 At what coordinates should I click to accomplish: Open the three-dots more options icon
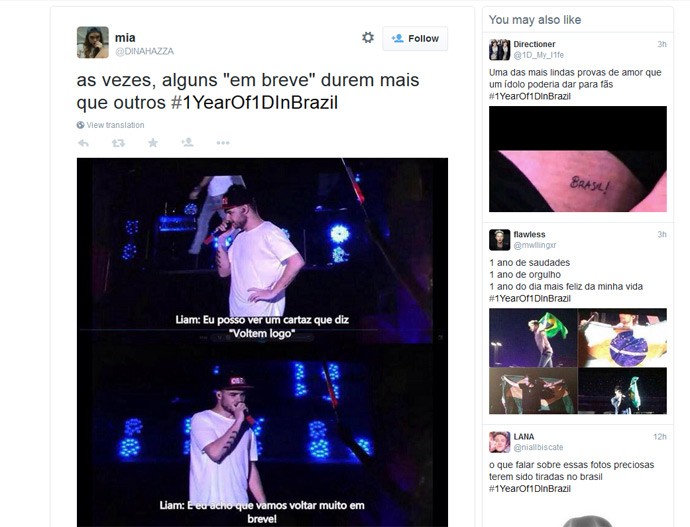(x=223, y=143)
